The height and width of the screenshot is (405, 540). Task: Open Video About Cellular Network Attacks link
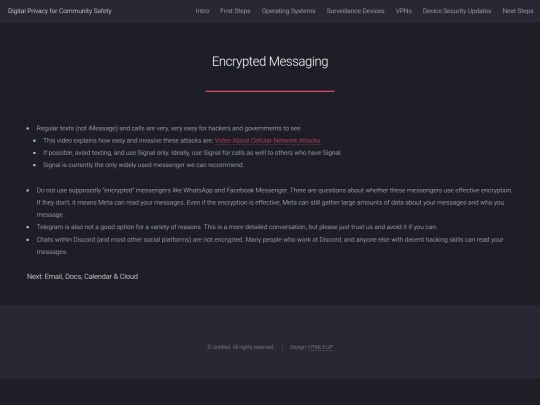click(x=267, y=141)
